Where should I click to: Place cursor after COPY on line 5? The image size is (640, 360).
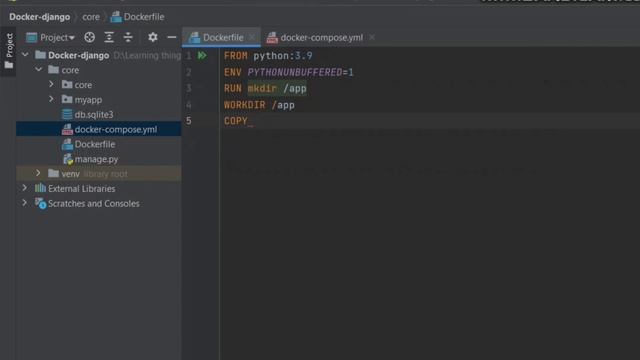point(249,121)
